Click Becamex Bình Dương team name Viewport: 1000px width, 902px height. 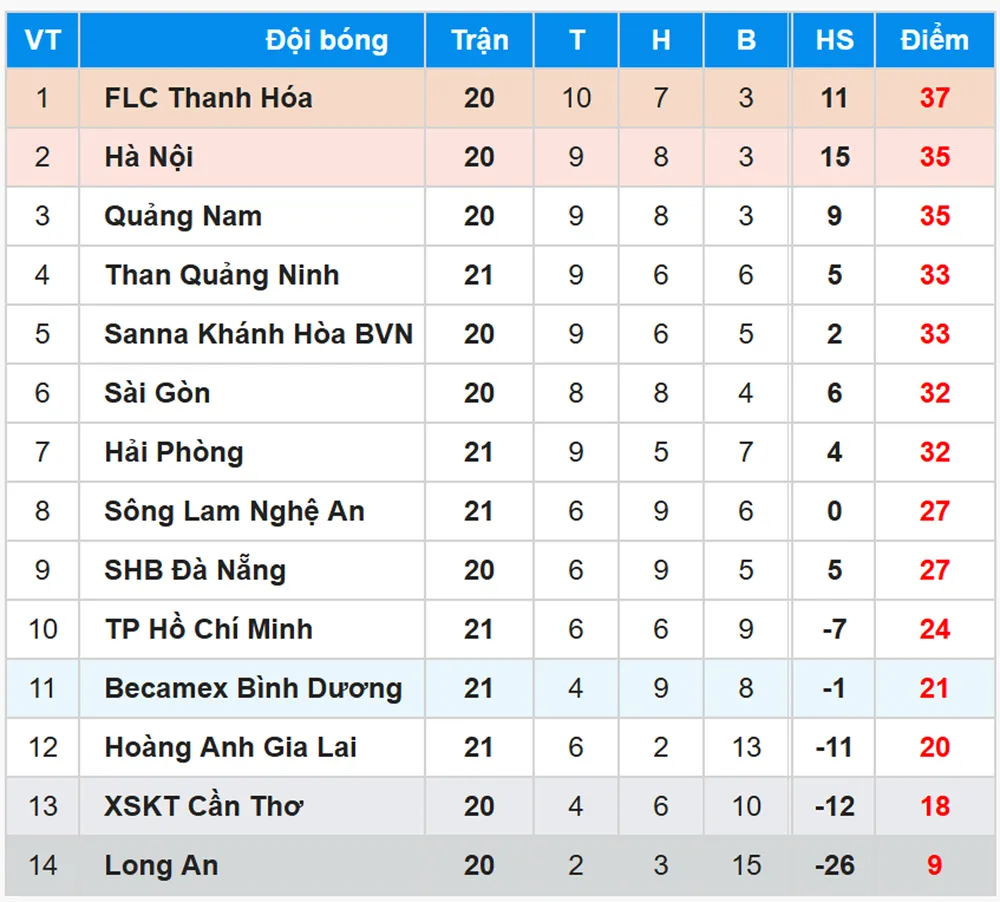click(253, 688)
